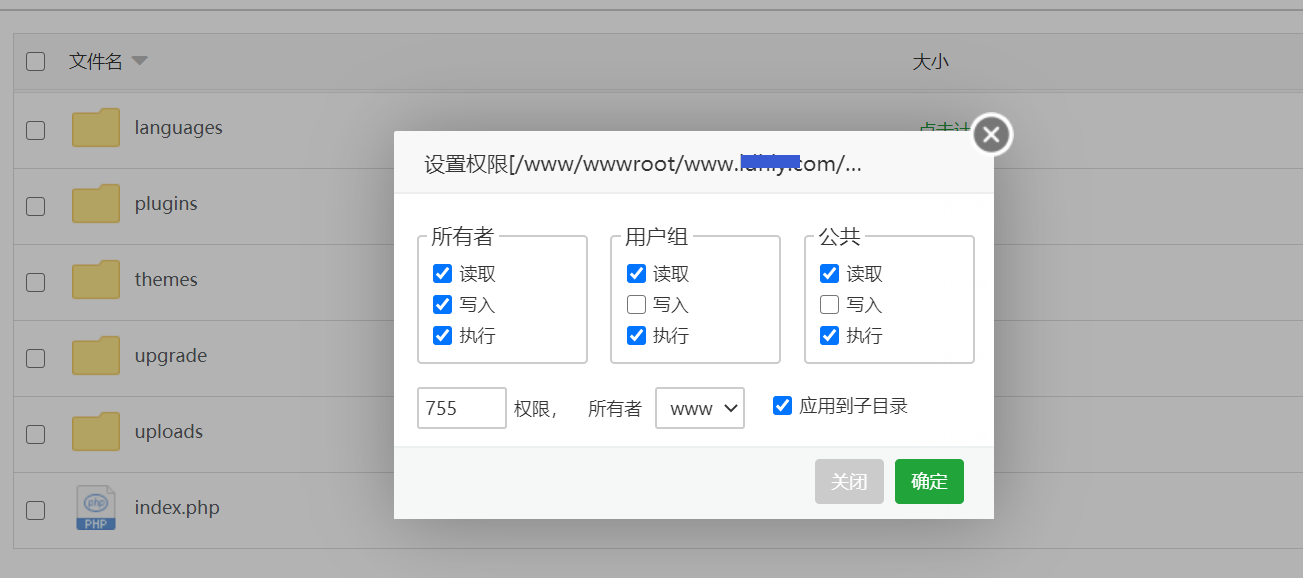Open the www owner dropdown
This screenshot has width=1303, height=578.
click(699, 407)
